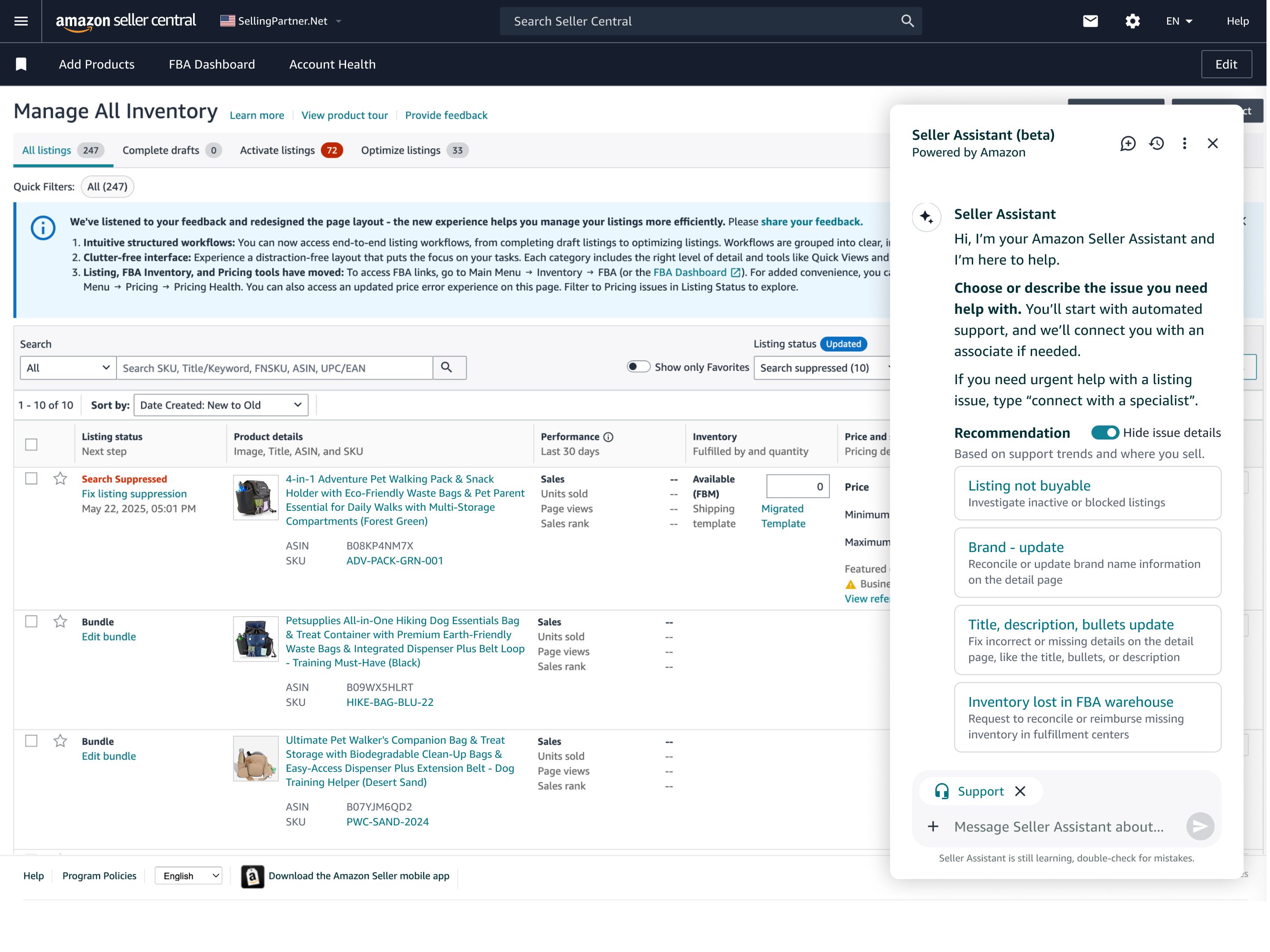Open Seller Assistant more options menu
Screen dimensions: 1270x952
1184,143
